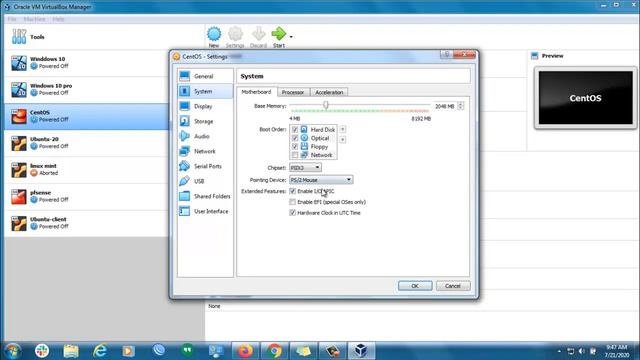Click OK in CentOS Settings dialog
The image size is (640, 360).
click(415, 286)
